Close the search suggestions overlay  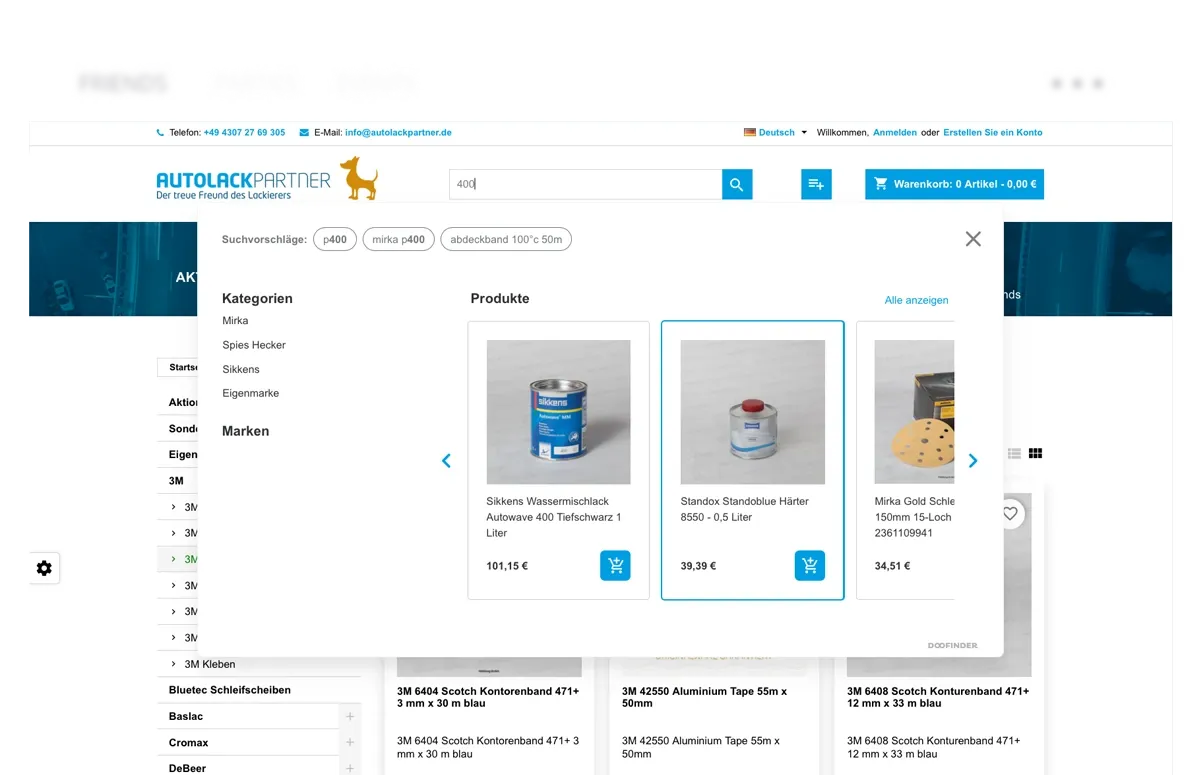click(973, 239)
